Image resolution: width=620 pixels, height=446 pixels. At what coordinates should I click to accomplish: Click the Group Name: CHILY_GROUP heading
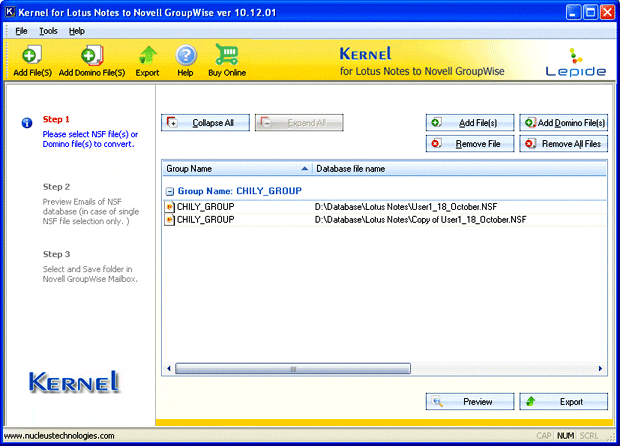click(x=240, y=191)
